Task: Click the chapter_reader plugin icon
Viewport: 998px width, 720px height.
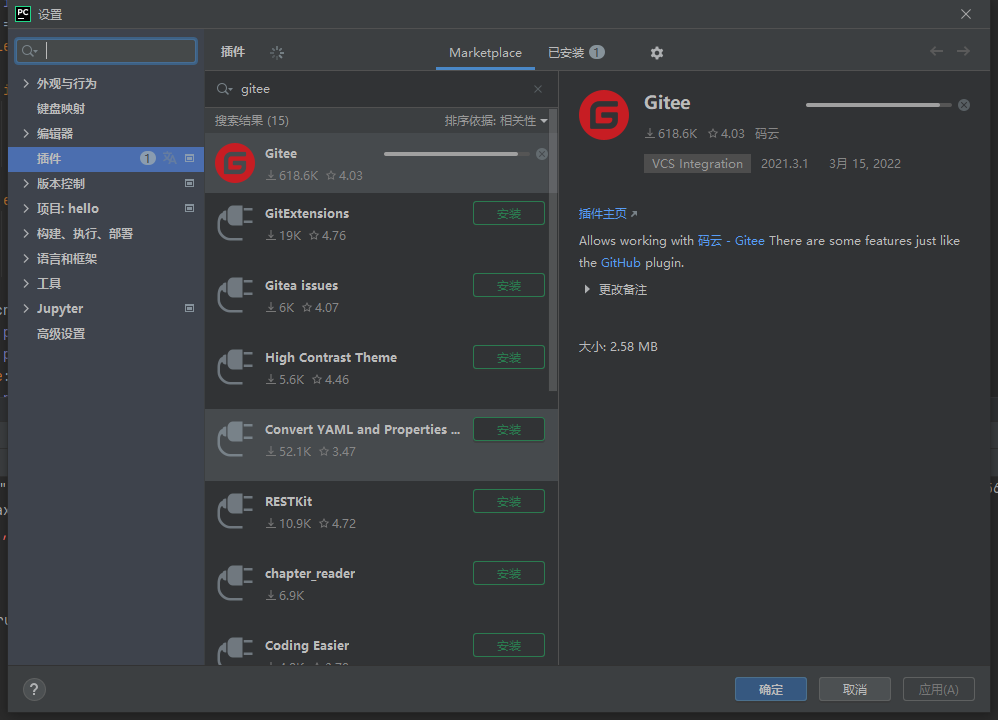Action: click(235, 583)
